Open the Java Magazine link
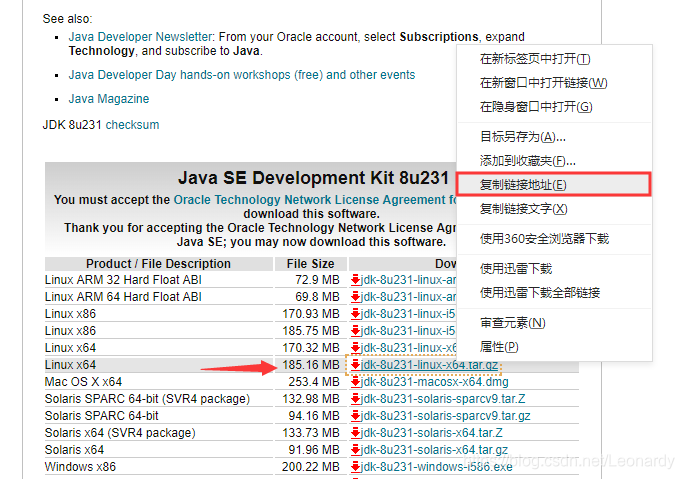 coord(109,99)
